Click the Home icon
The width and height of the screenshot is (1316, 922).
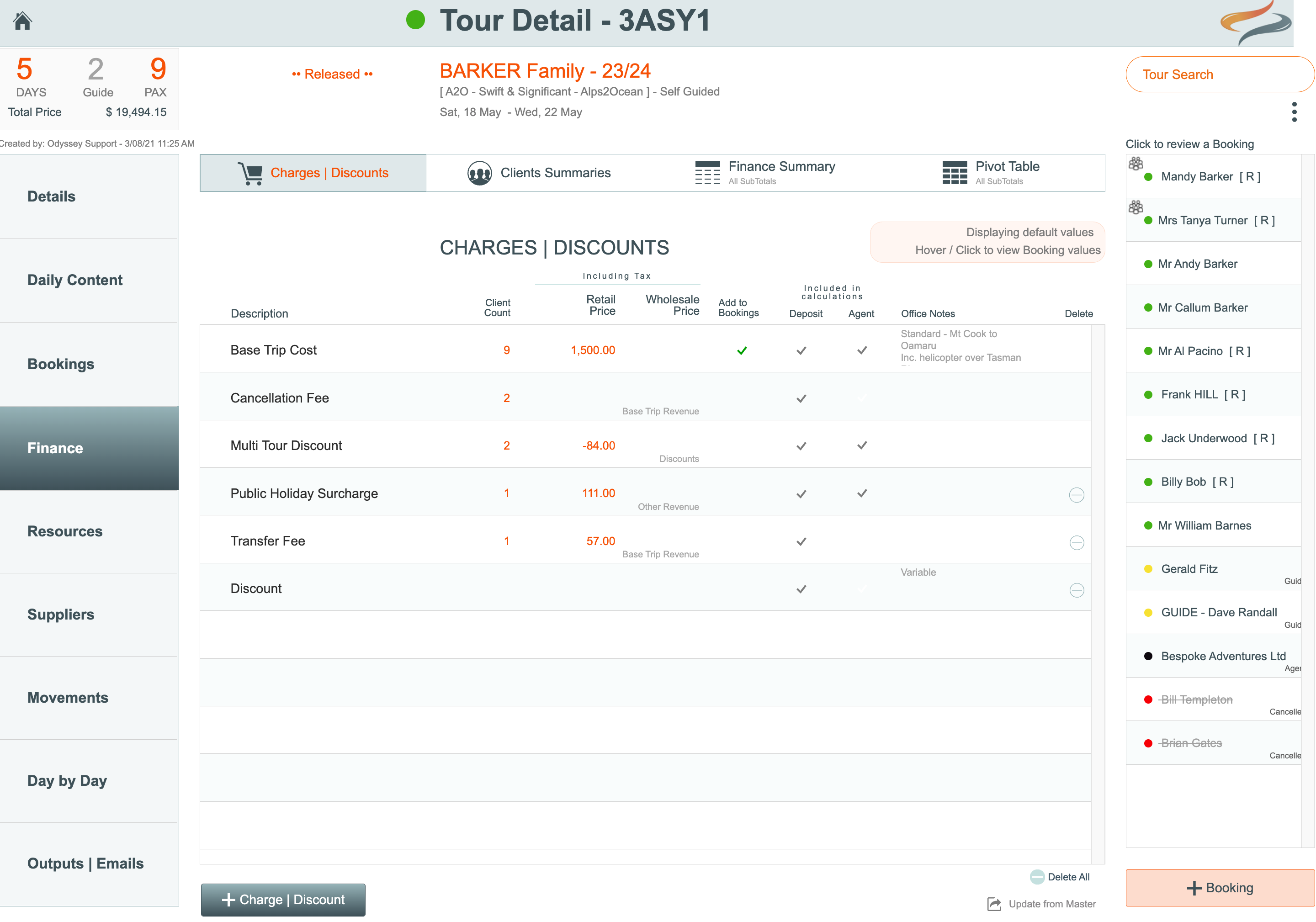coord(22,21)
